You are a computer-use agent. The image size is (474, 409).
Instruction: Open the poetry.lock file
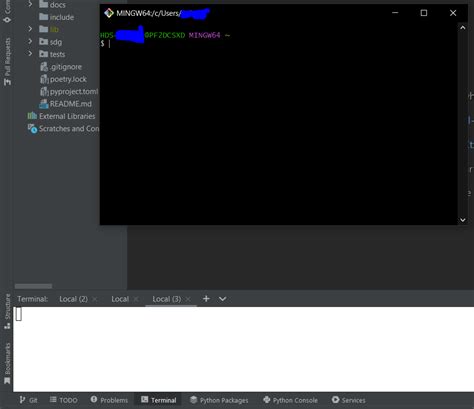[x=63, y=79]
